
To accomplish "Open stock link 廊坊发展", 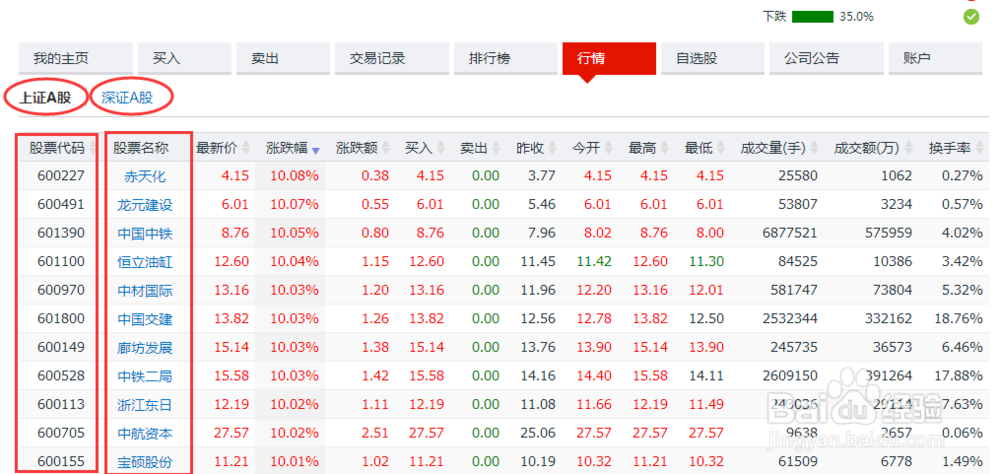I will coord(145,348).
